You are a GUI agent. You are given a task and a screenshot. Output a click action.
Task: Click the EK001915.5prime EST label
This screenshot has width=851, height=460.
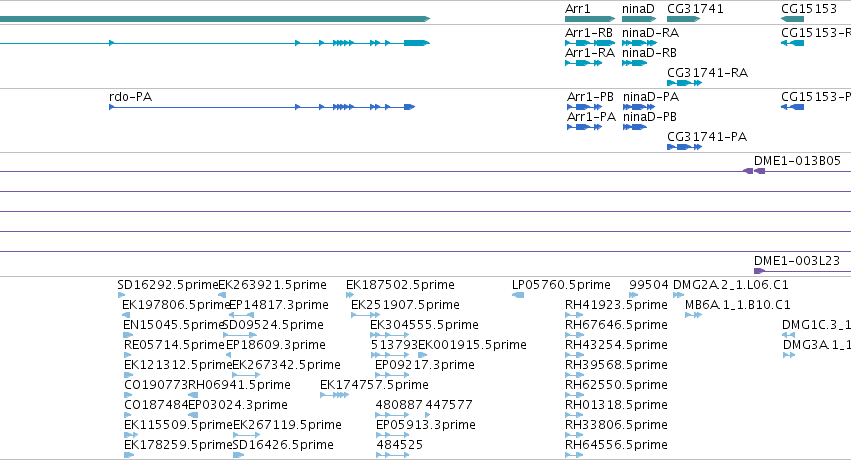tap(472, 345)
